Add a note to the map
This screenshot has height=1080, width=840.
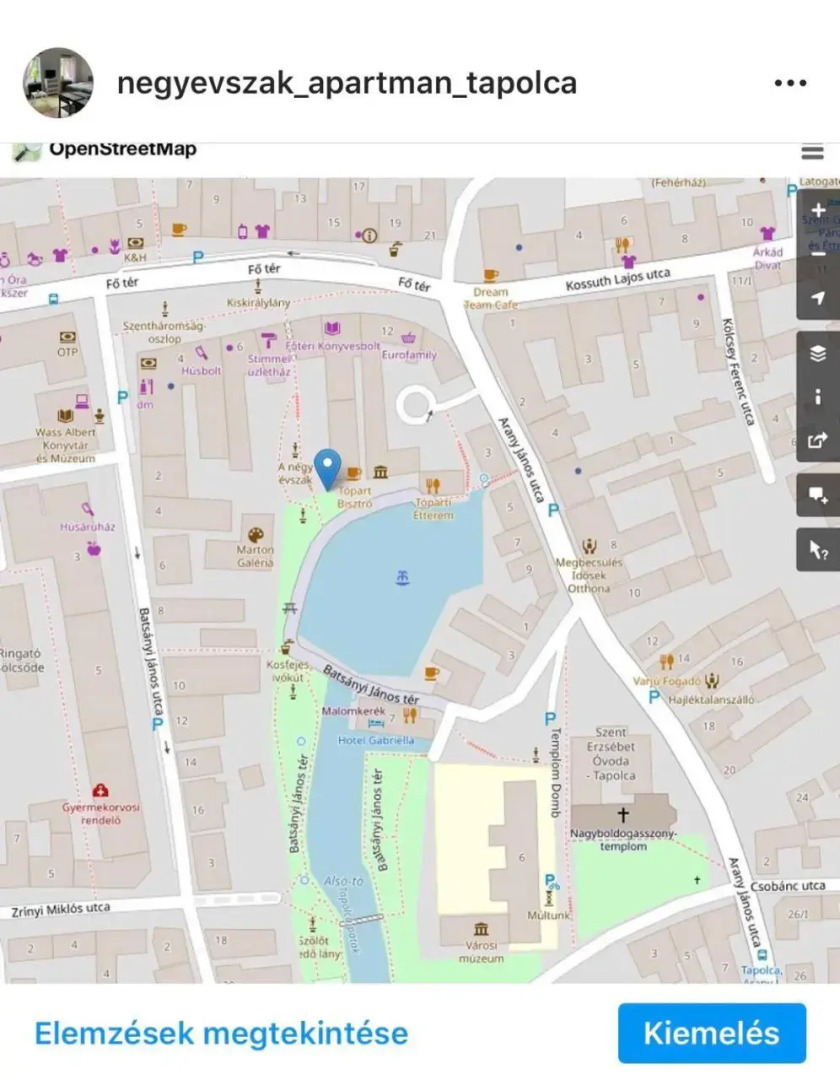coord(819,495)
